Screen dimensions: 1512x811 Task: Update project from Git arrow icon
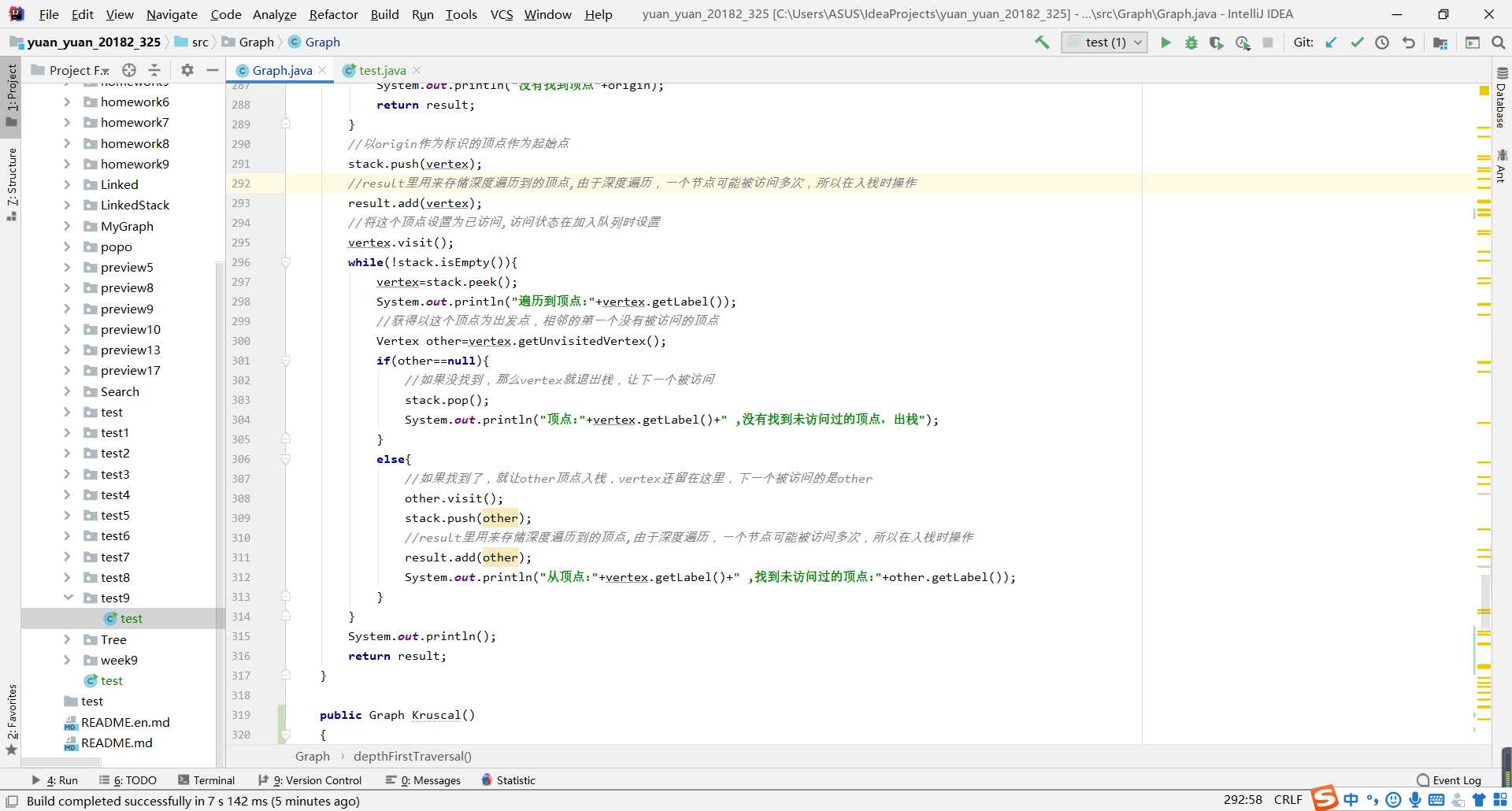tap(1331, 43)
